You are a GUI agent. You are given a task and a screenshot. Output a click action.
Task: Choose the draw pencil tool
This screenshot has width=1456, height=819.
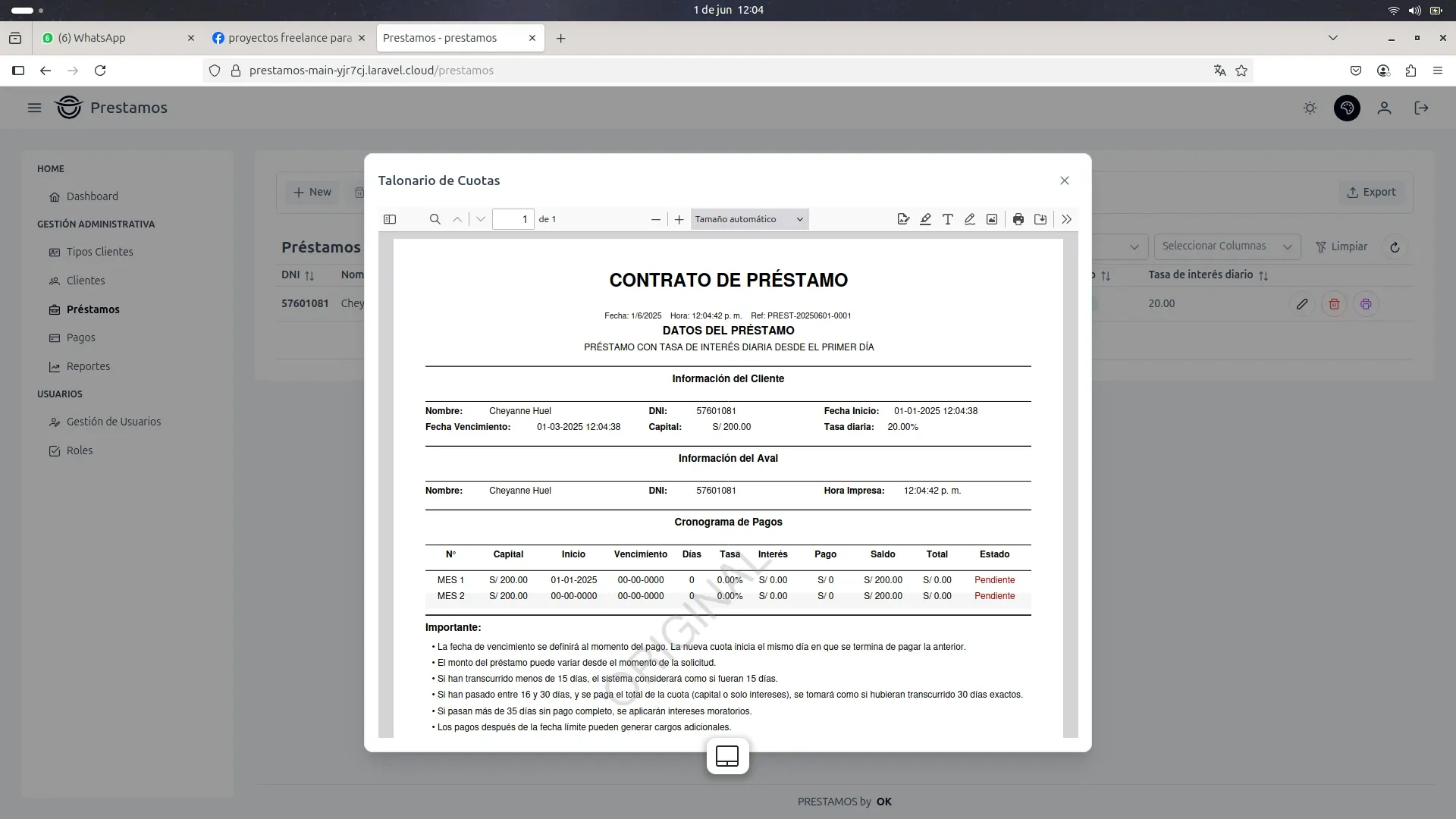[969, 219]
